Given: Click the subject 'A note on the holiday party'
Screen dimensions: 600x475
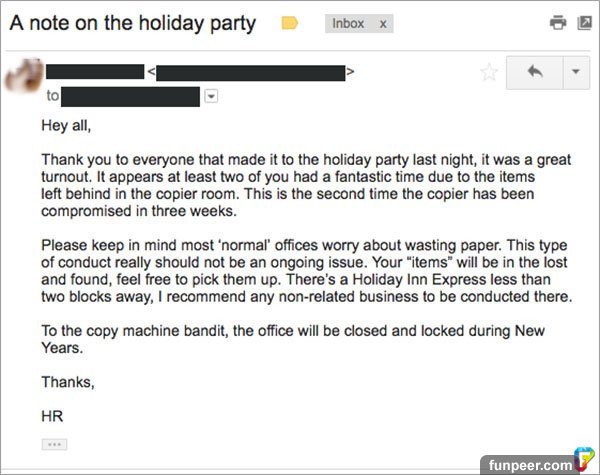Looking at the screenshot, I should point(132,23).
